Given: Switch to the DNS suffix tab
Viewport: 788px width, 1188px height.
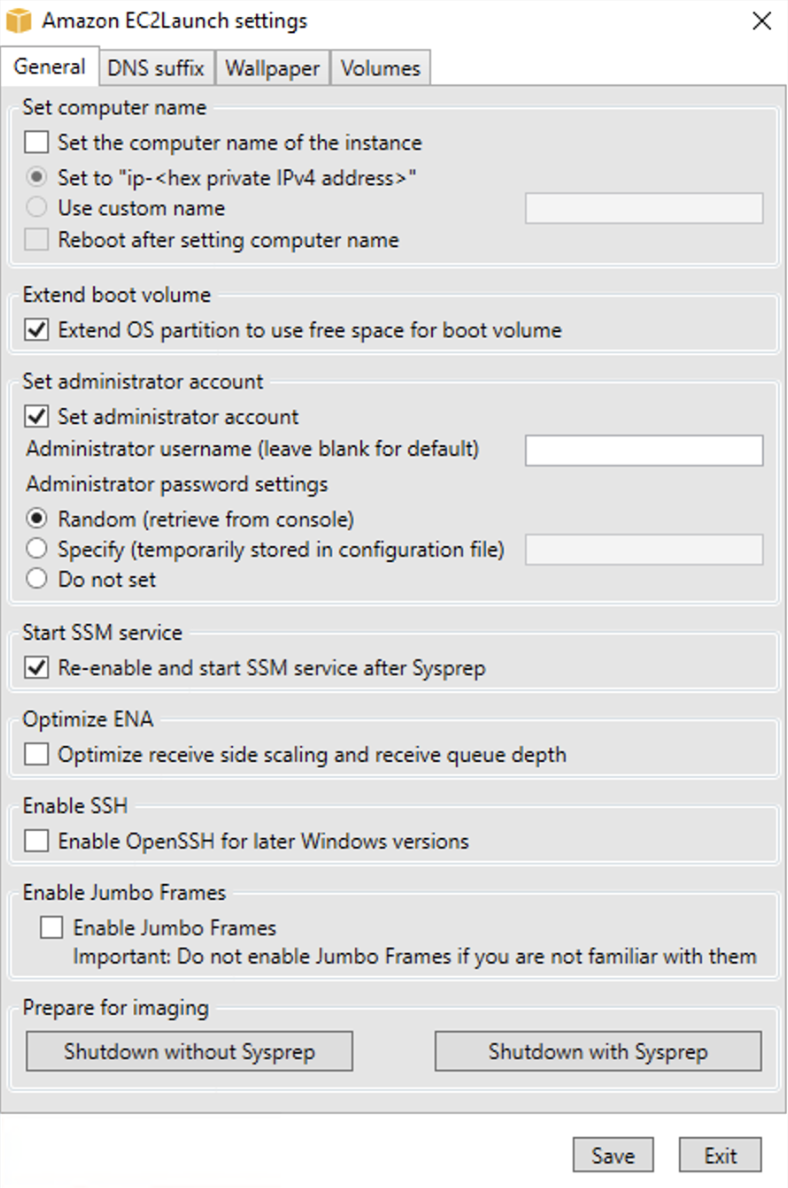Looking at the screenshot, I should (x=156, y=67).
